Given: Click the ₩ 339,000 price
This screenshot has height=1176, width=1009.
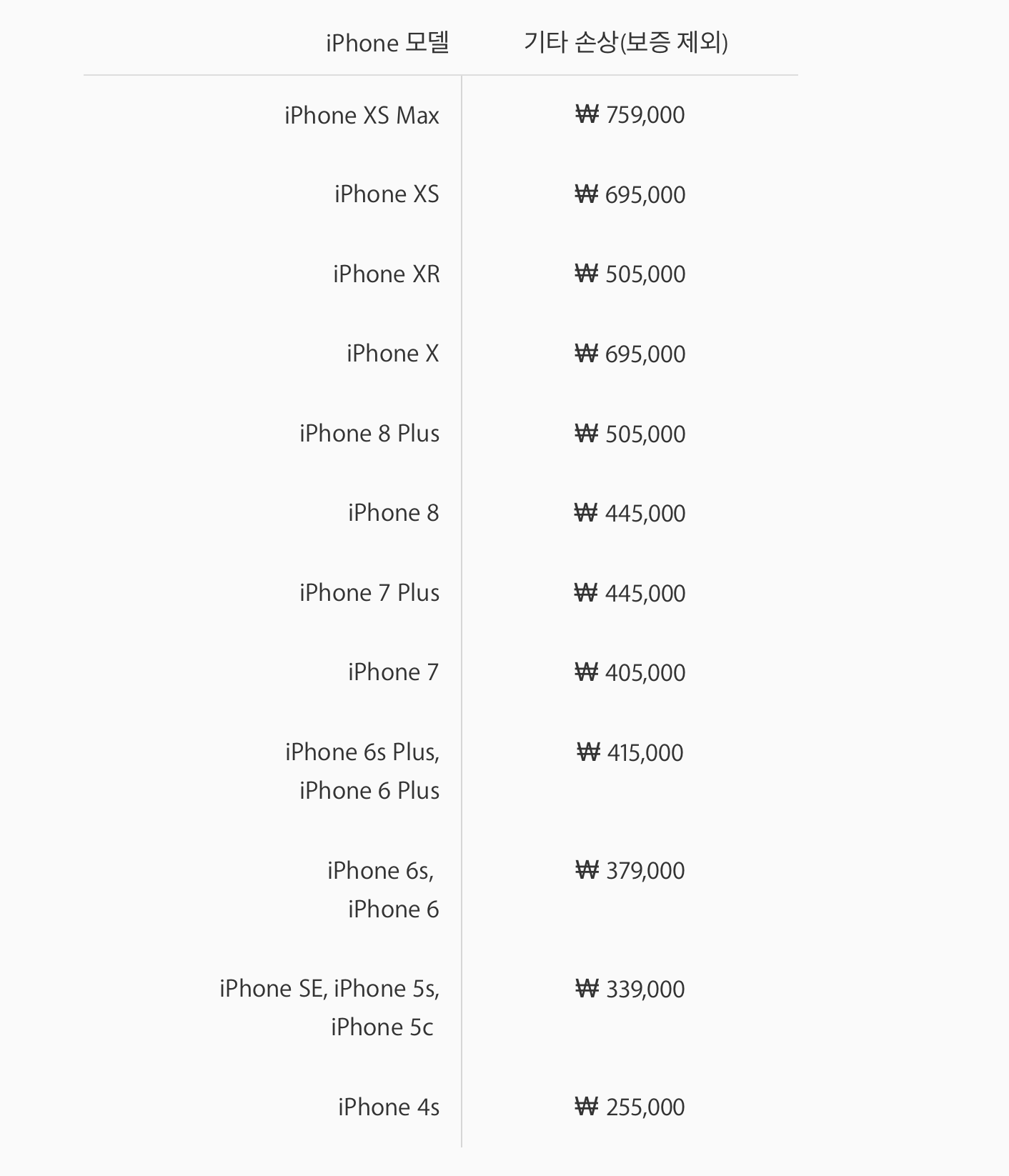Looking at the screenshot, I should coord(630,990).
